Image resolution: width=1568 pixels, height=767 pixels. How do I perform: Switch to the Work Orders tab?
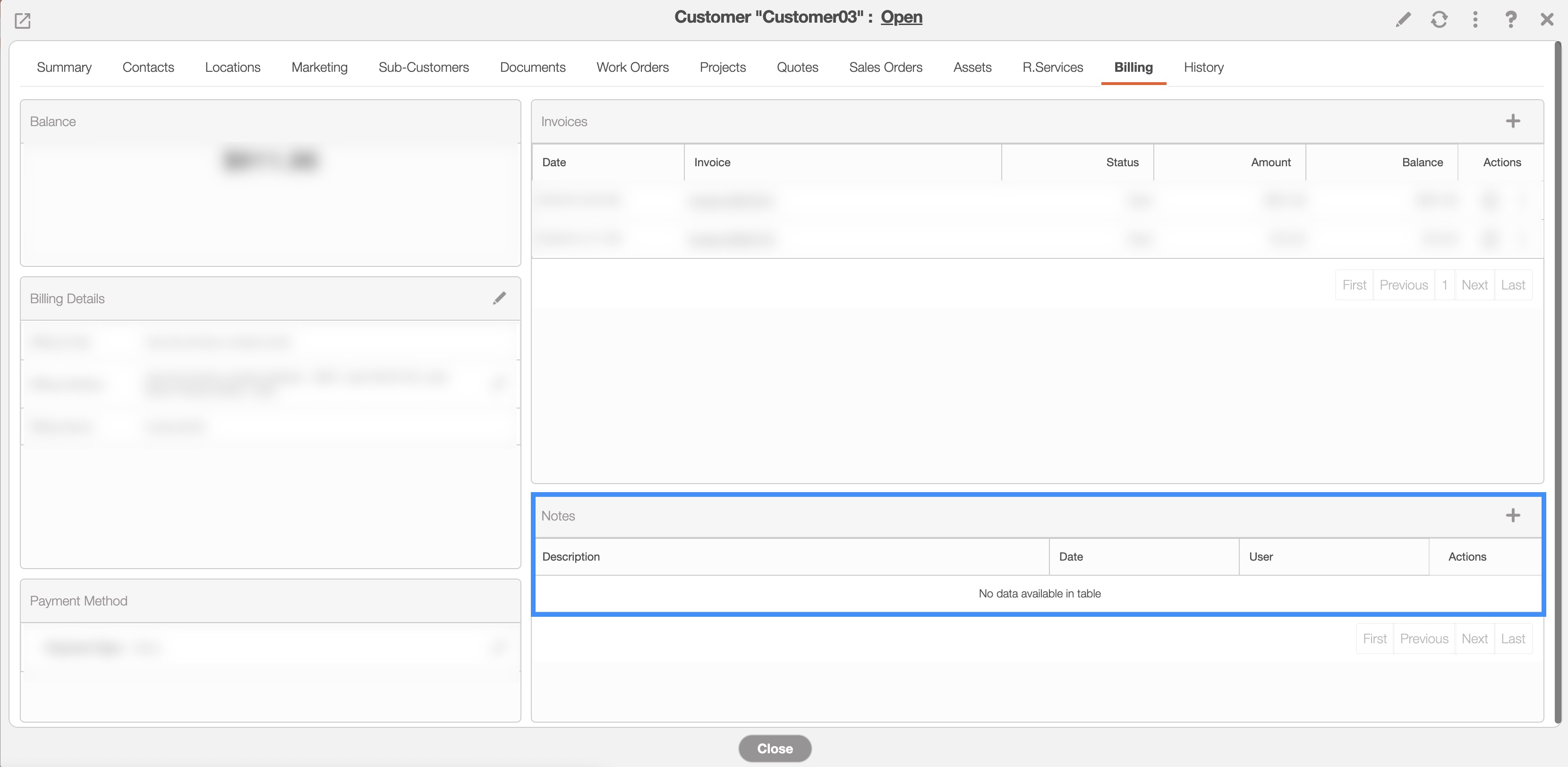point(632,67)
